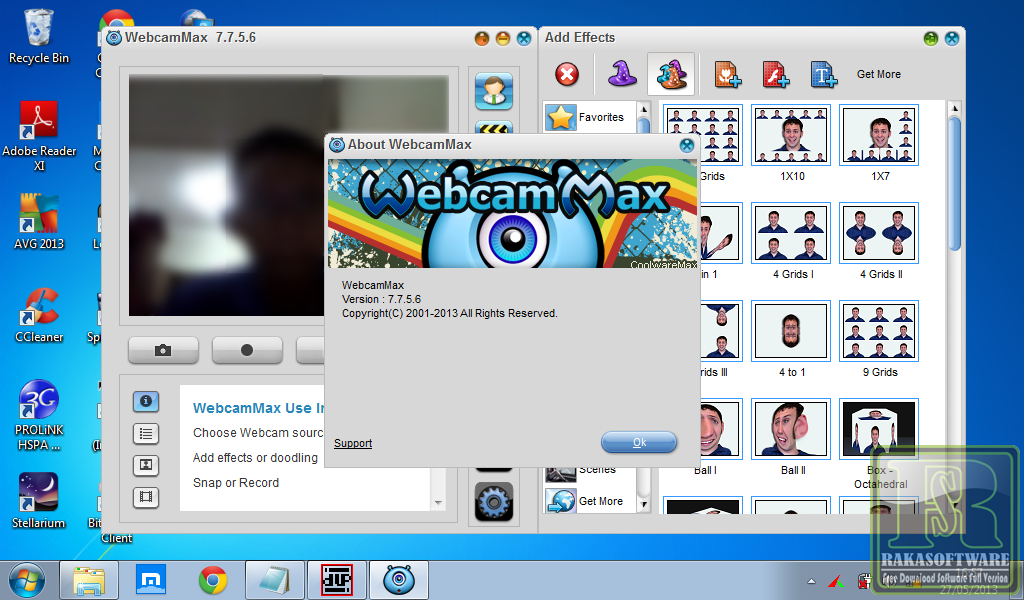Open PROLiNK HSPA desktop icon
Screen dimensions: 1024x600
(x=39, y=415)
